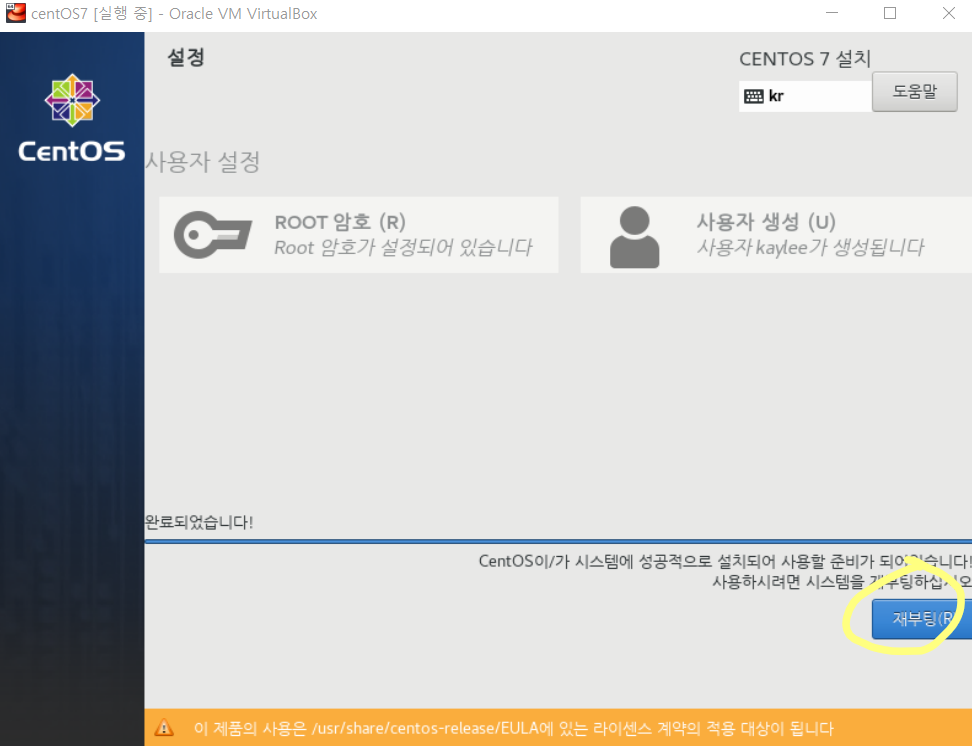Click the 재부팅(R) reboot button
This screenshot has width=972, height=746.
[922, 618]
